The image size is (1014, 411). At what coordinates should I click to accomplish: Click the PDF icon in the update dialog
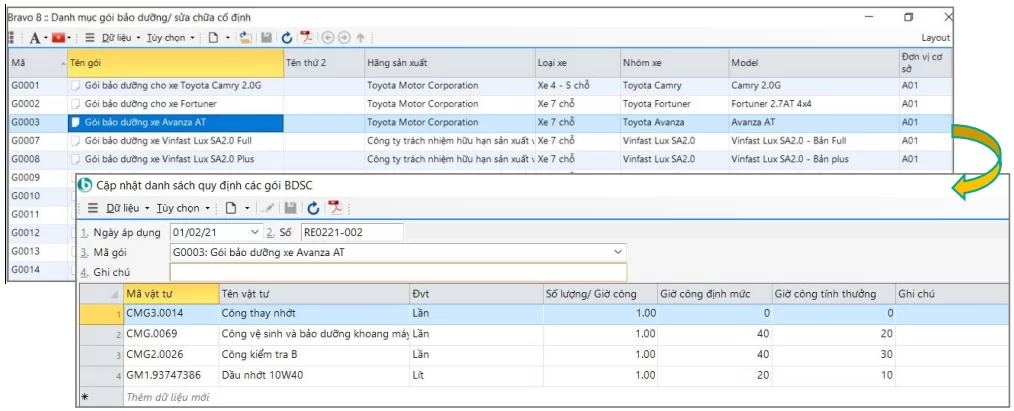tap(335, 208)
